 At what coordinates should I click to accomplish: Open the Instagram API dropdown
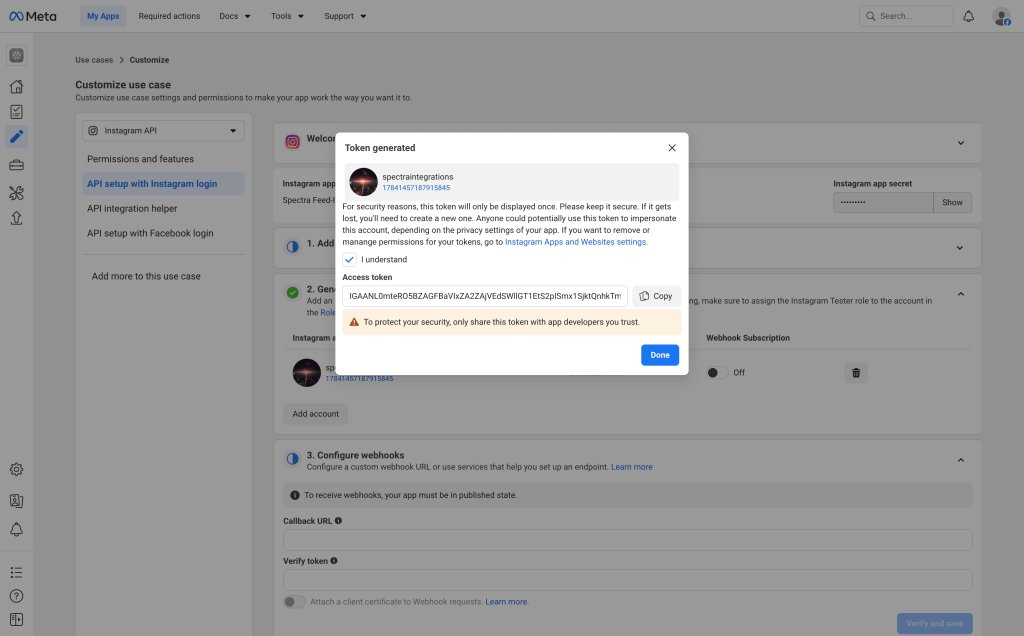163,131
